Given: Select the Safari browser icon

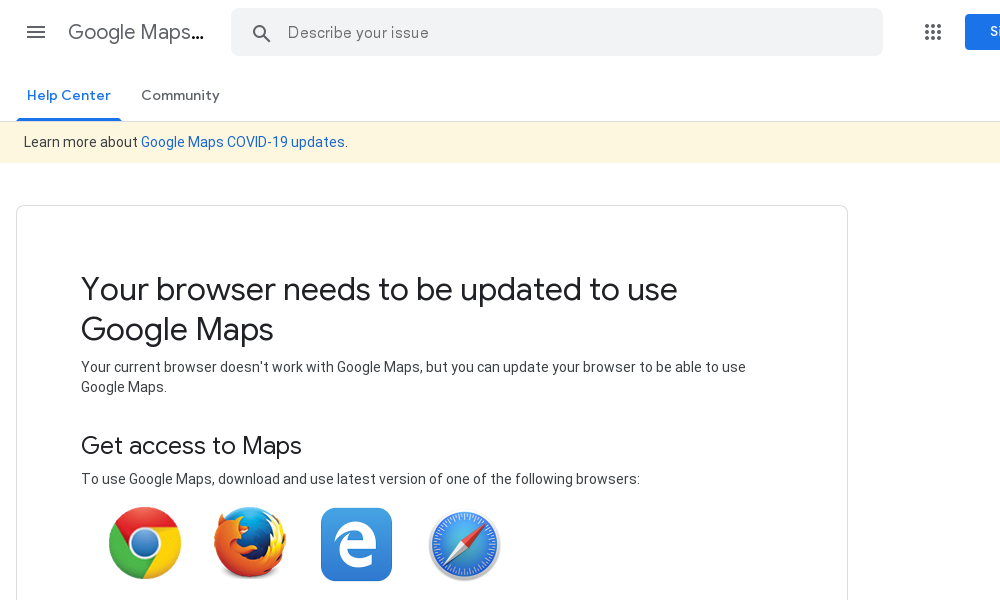Looking at the screenshot, I should [x=464, y=545].
